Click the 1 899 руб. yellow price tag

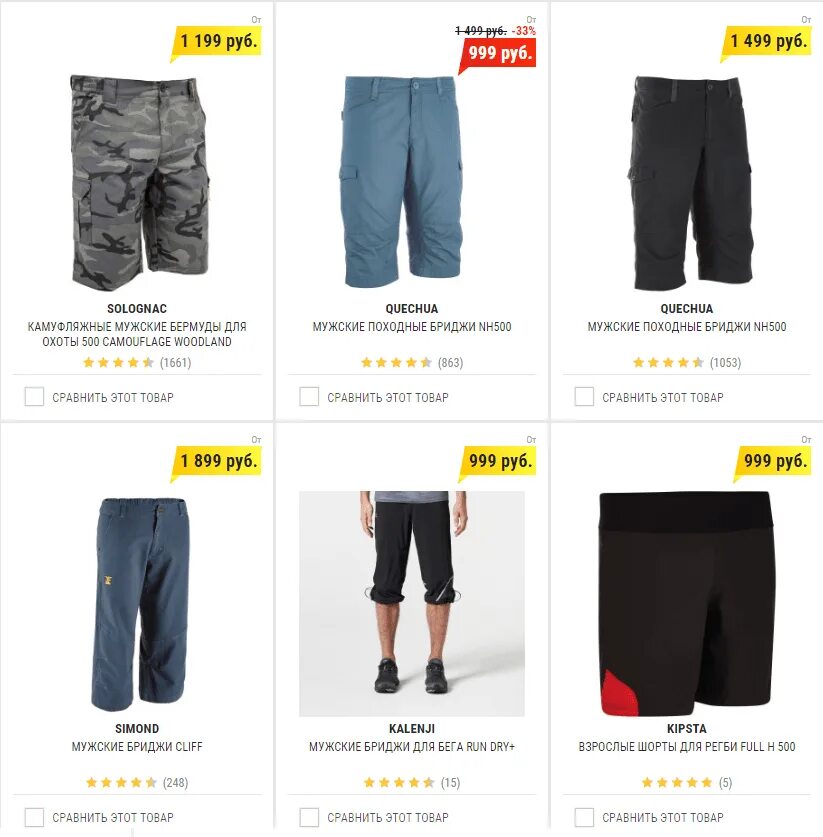(x=217, y=461)
